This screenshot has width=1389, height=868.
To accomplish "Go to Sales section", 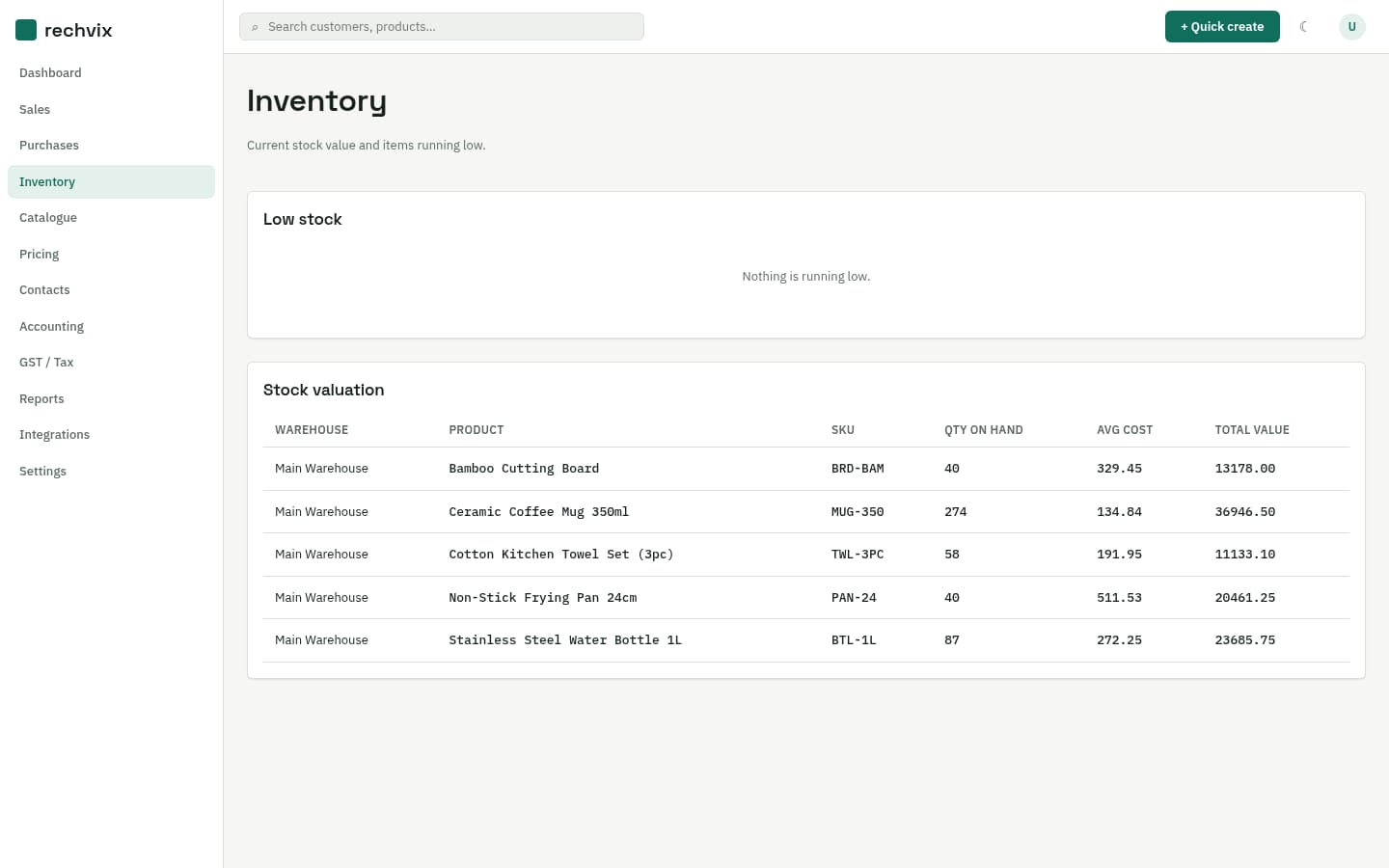I will 111,109.
